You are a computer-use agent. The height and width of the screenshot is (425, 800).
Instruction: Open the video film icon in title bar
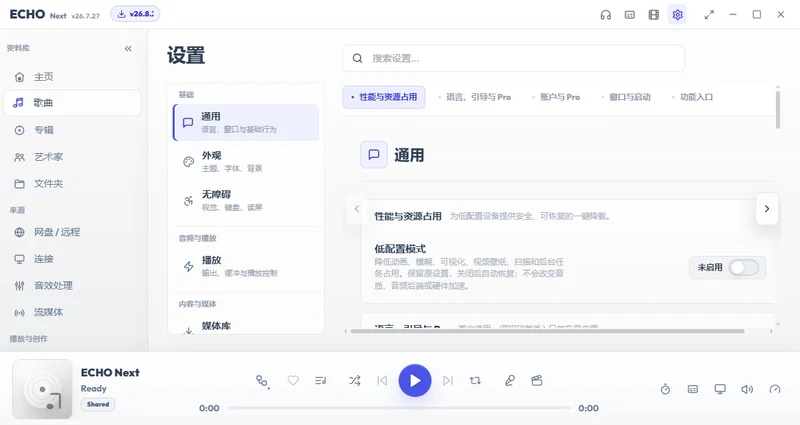click(x=654, y=15)
